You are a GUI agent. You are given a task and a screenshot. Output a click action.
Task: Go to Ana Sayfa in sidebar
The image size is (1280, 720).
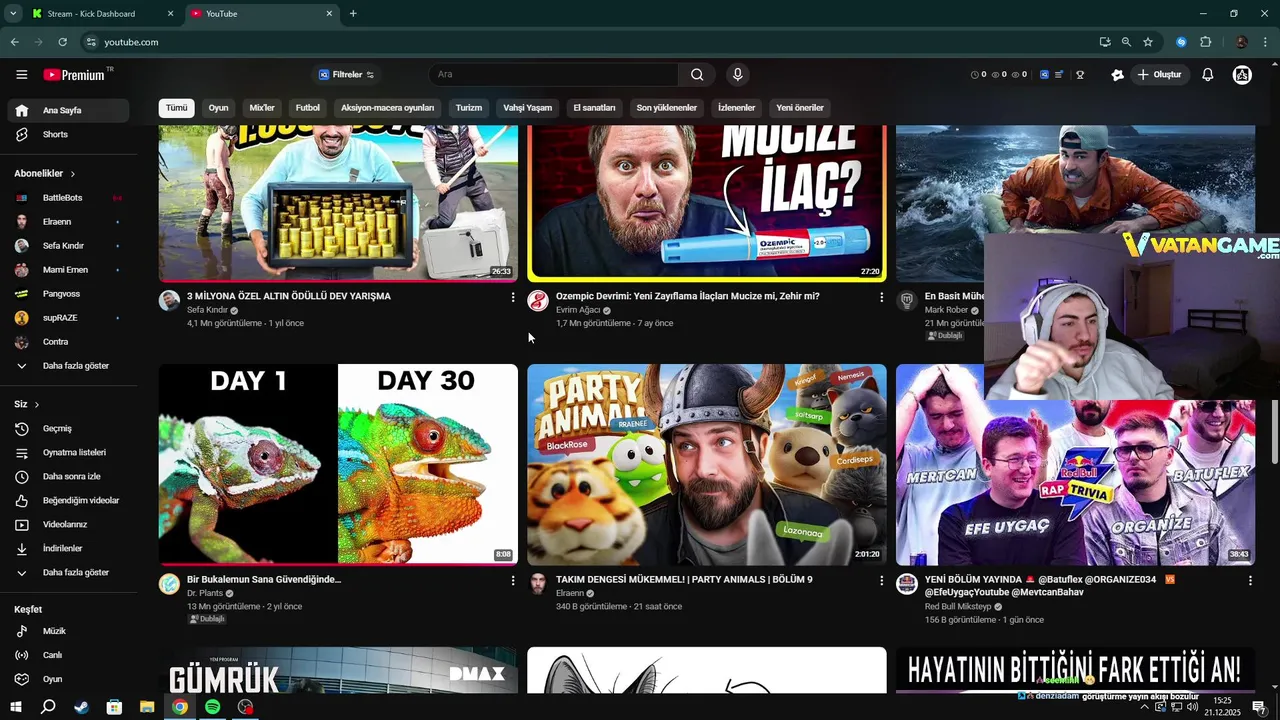point(70,110)
